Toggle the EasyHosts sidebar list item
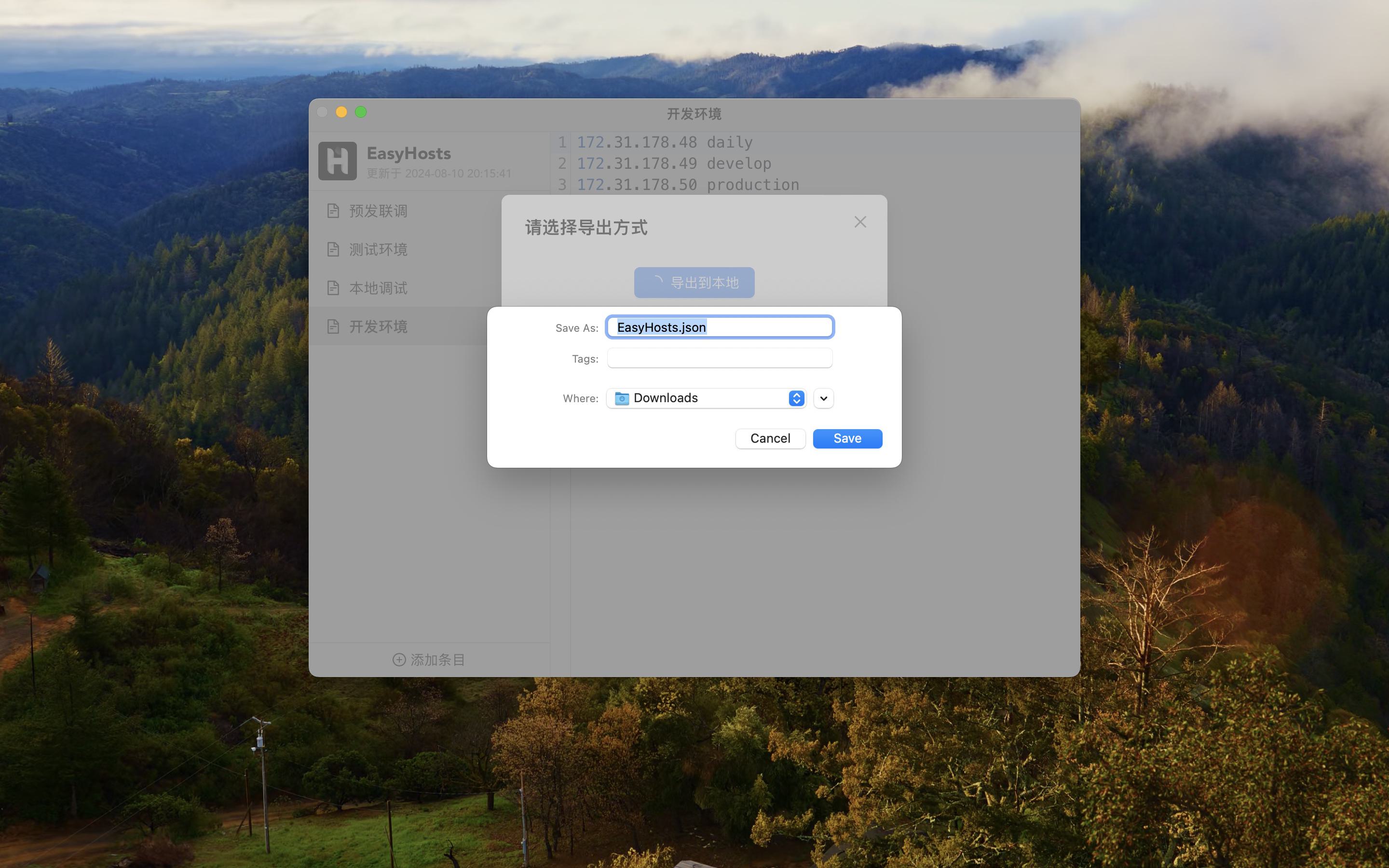This screenshot has height=868, width=1389. tap(429, 160)
